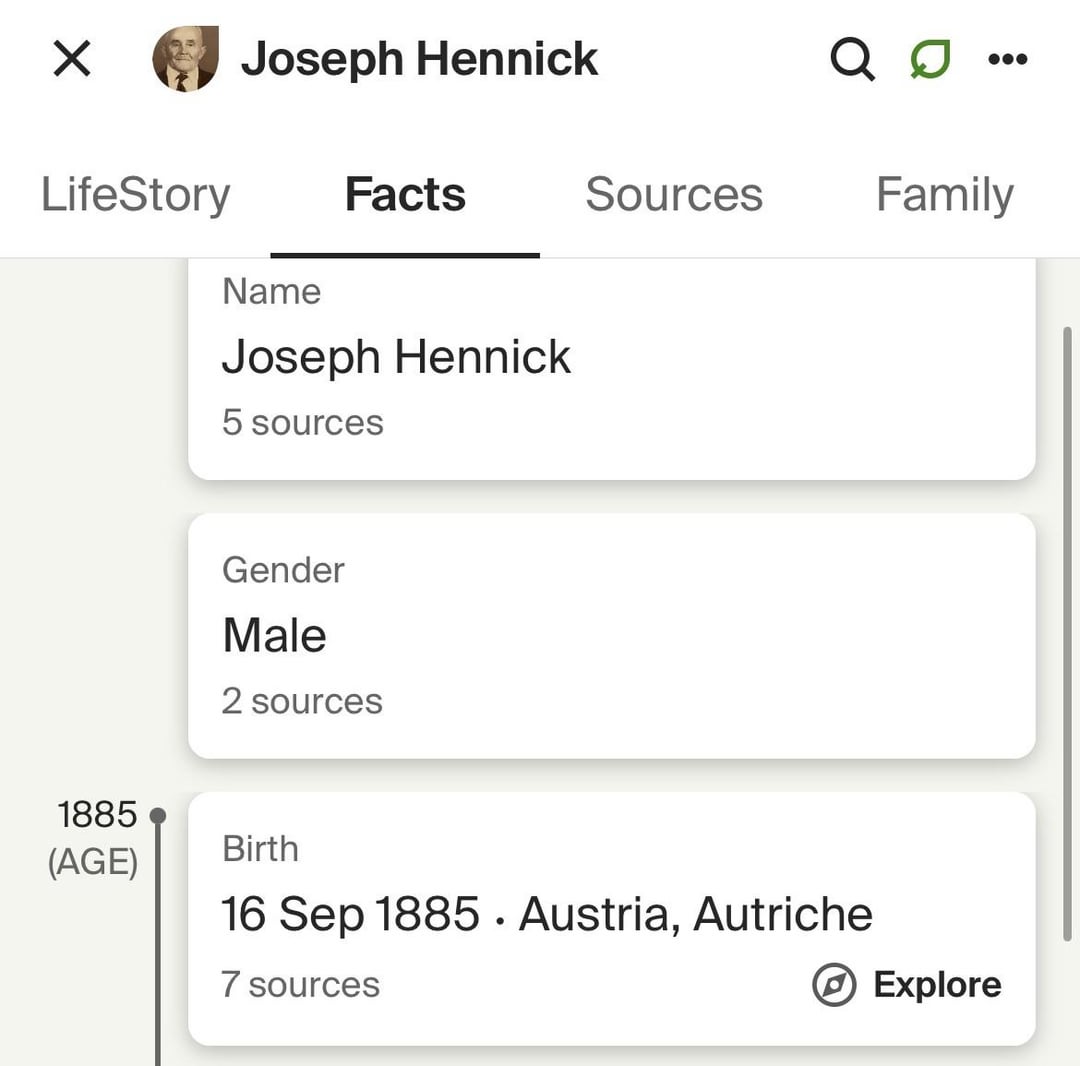This screenshot has width=1080, height=1066.
Task: Tap Joseph Hennick's profile photo
Action: [185, 59]
